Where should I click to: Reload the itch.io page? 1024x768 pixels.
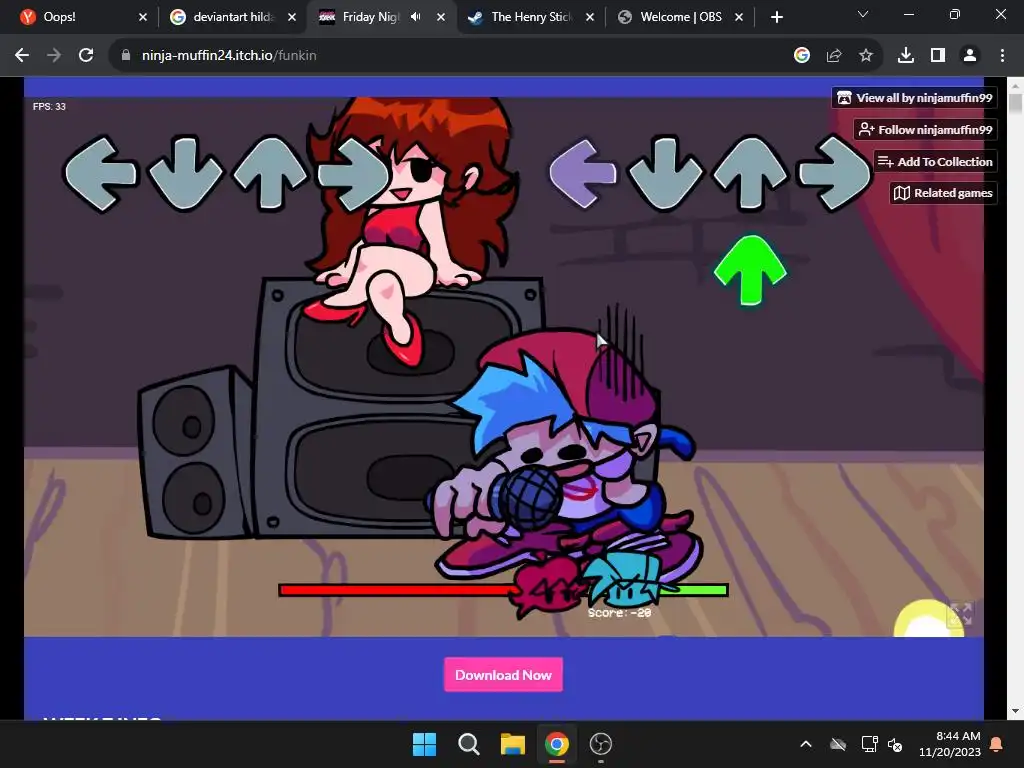[86, 56]
